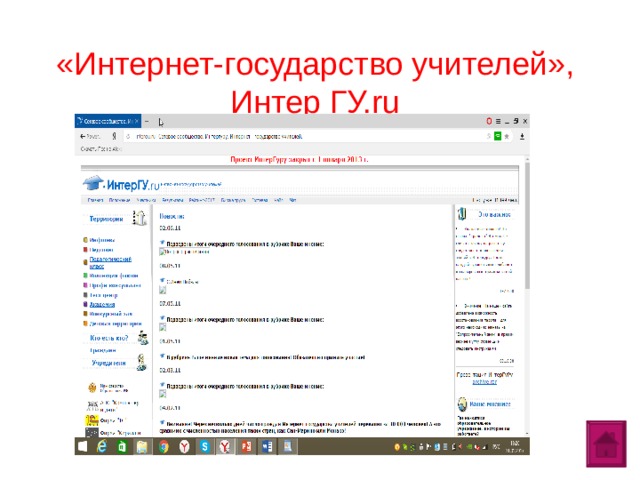Click the page vertical scrollbar thumb
This screenshot has height=480, width=640.
(x=527, y=225)
